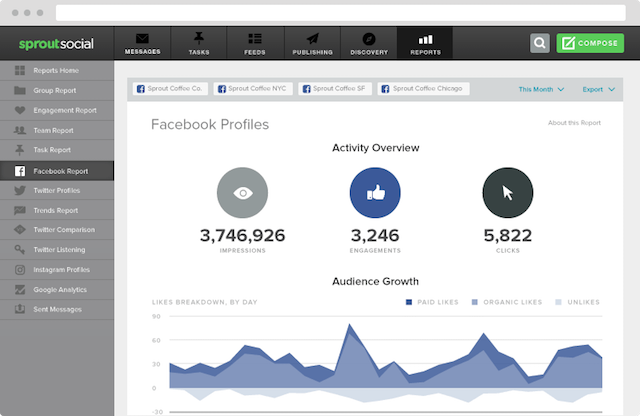Viewport: 640px width, 416px height.
Task: Expand the This Month date dropdown
Action: 541,89
